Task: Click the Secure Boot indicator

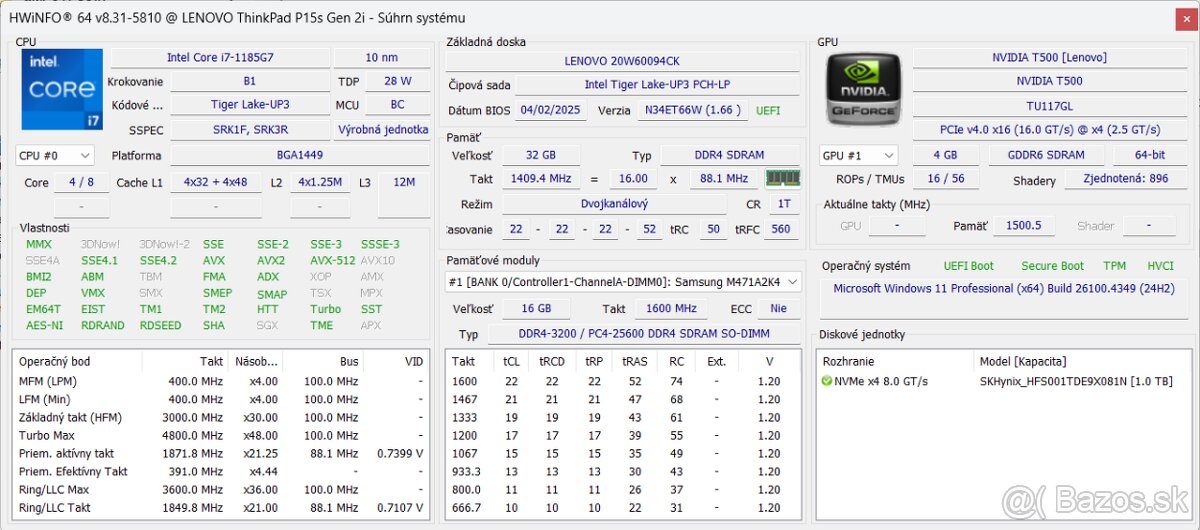Action: [x=1052, y=266]
